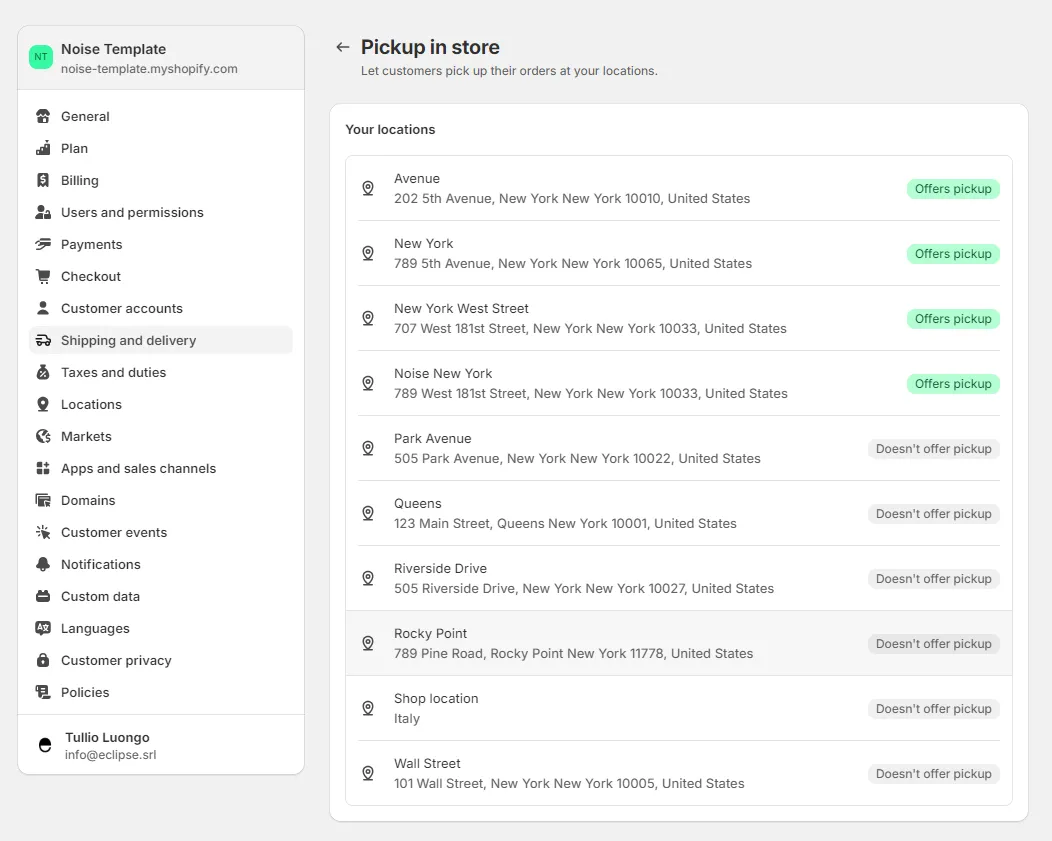1052x841 pixels.
Task: Click the Languages translate icon
Action: 43,629
